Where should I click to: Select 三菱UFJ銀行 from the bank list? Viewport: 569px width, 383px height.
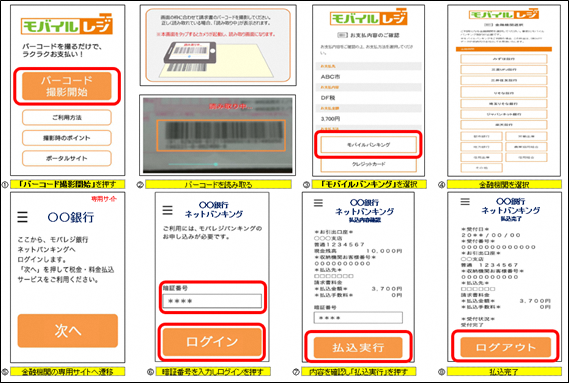(504, 69)
